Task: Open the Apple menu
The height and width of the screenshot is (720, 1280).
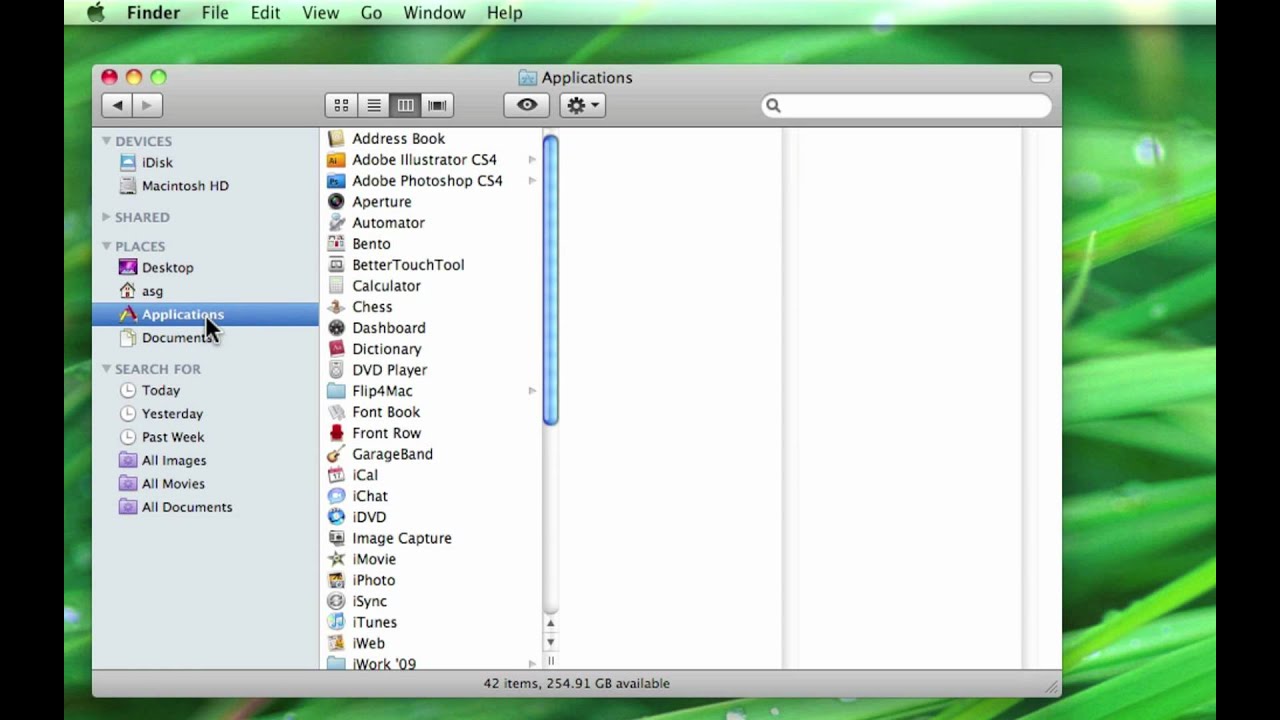Action: [96, 13]
